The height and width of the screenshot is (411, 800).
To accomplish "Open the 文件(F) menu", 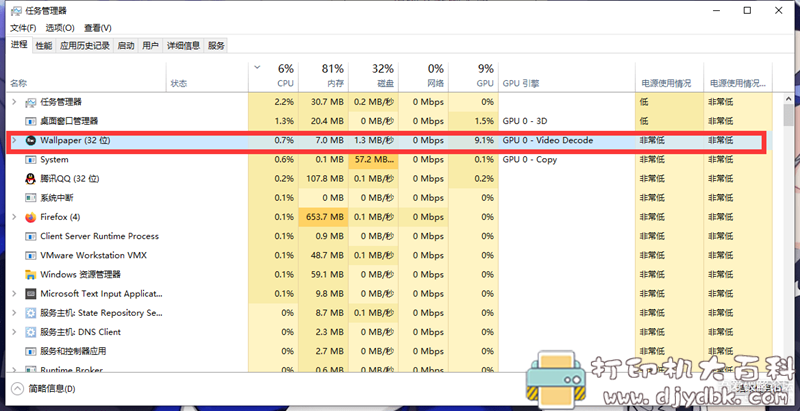I will [x=23, y=28].
